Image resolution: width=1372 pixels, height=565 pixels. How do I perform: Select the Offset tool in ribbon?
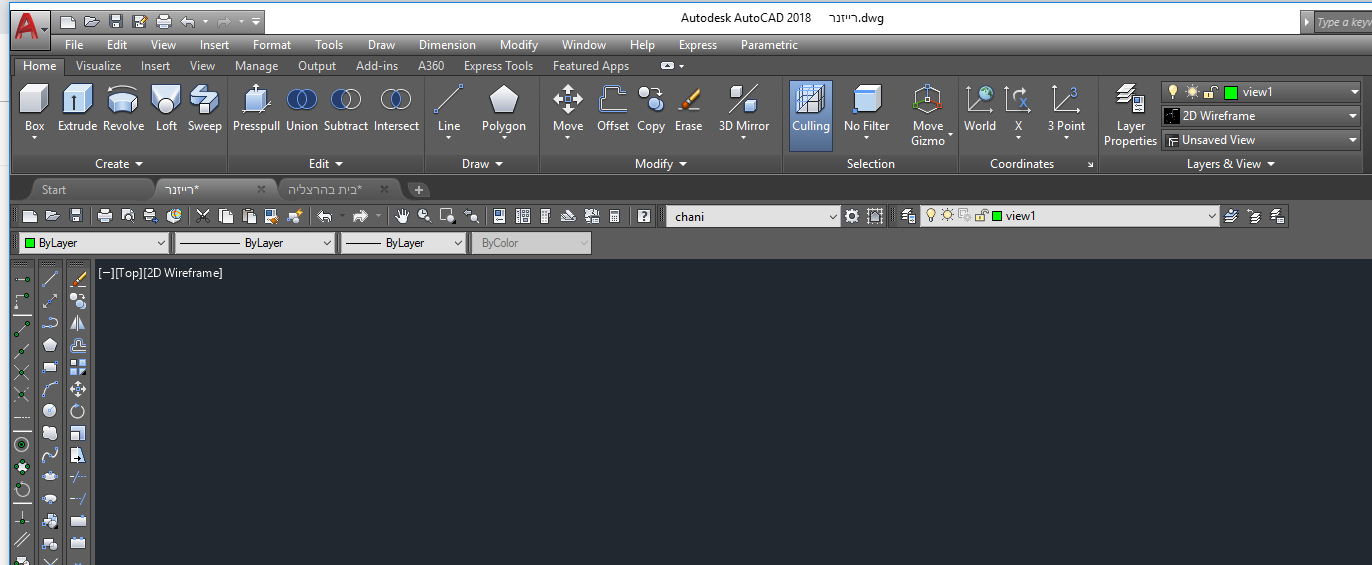pos(613,108)
